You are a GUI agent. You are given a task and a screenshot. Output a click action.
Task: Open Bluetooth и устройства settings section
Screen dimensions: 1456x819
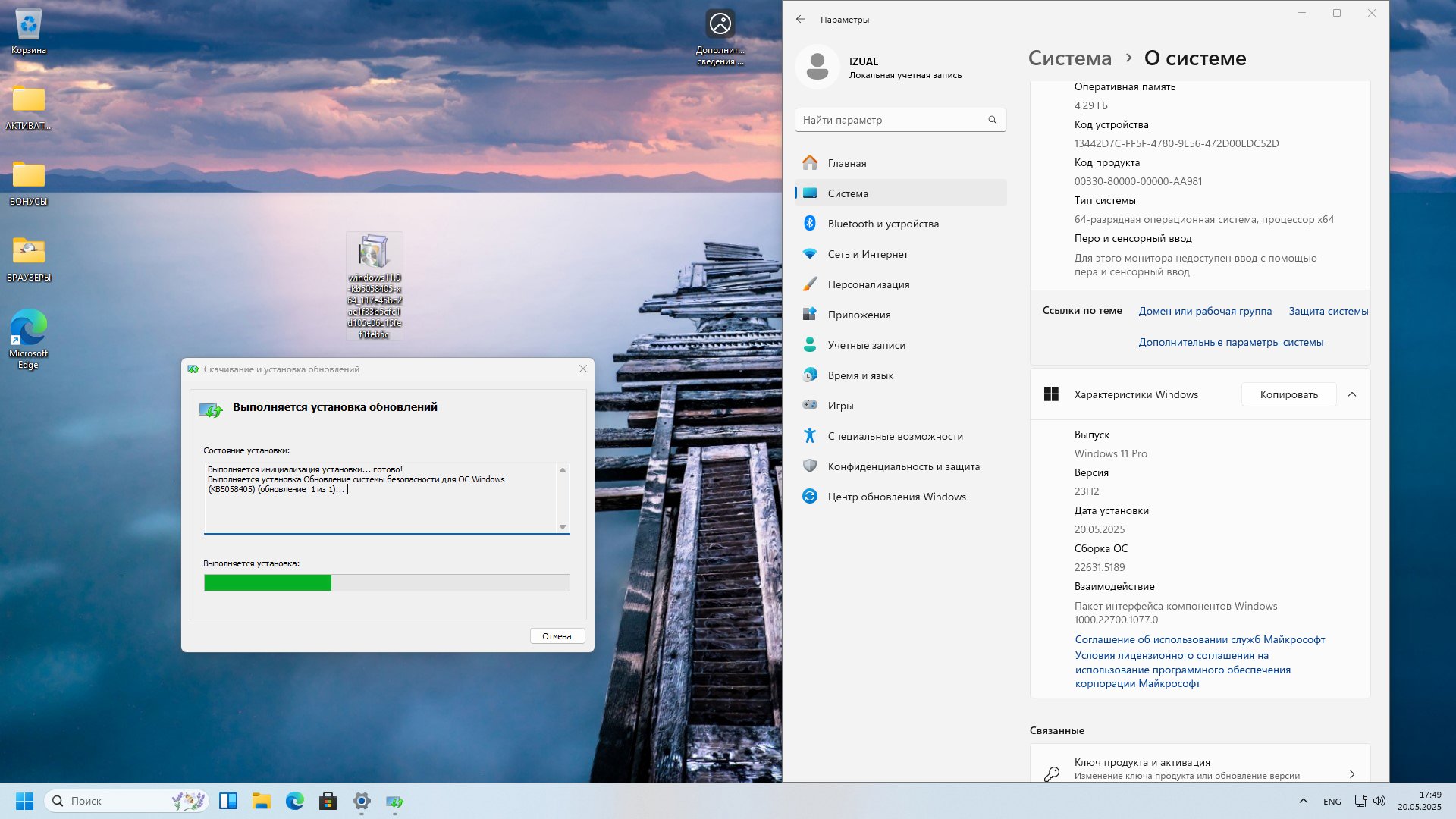[x=883, y=224]
